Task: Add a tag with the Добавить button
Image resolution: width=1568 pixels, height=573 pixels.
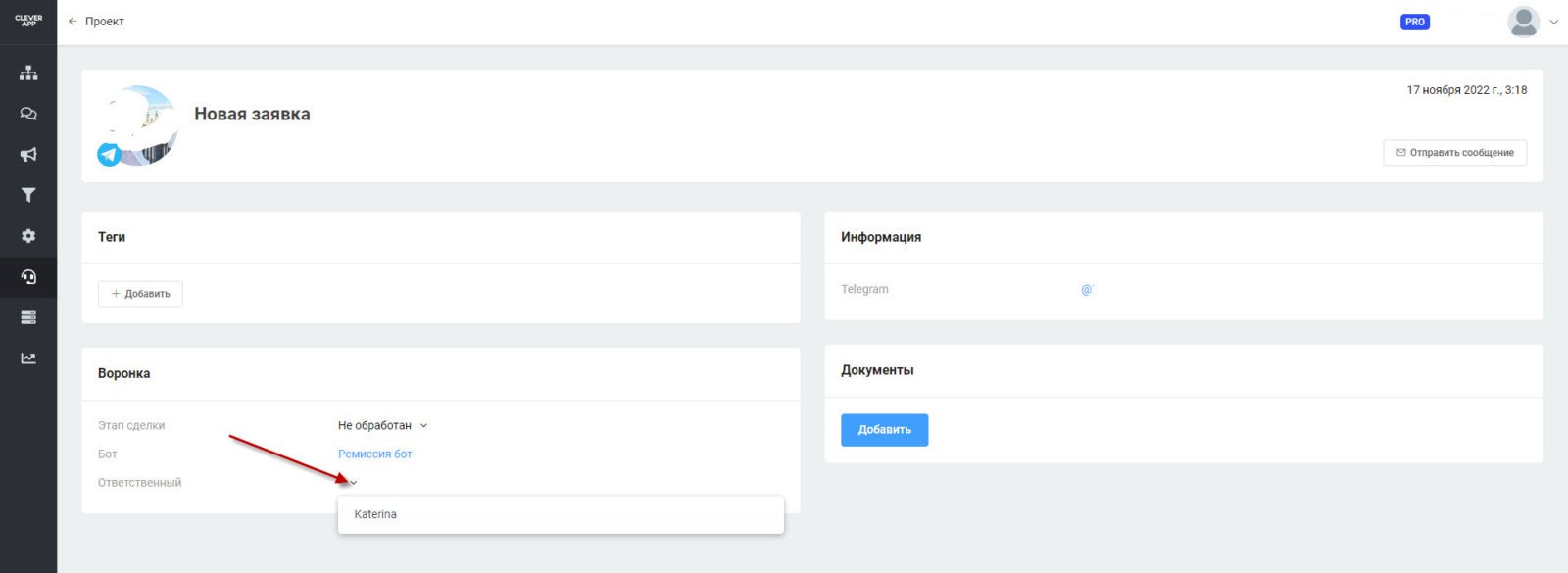Action: pos(140,294)
